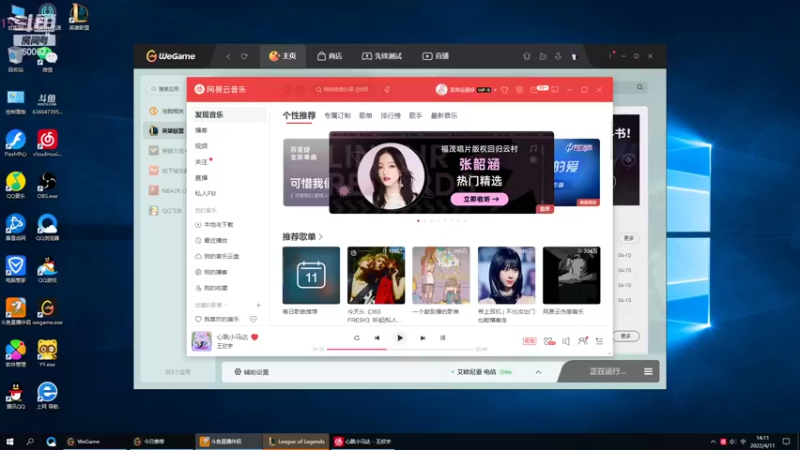
Task: Click the 正在运行 button in WeGame
Action: (x=607, y=371)
